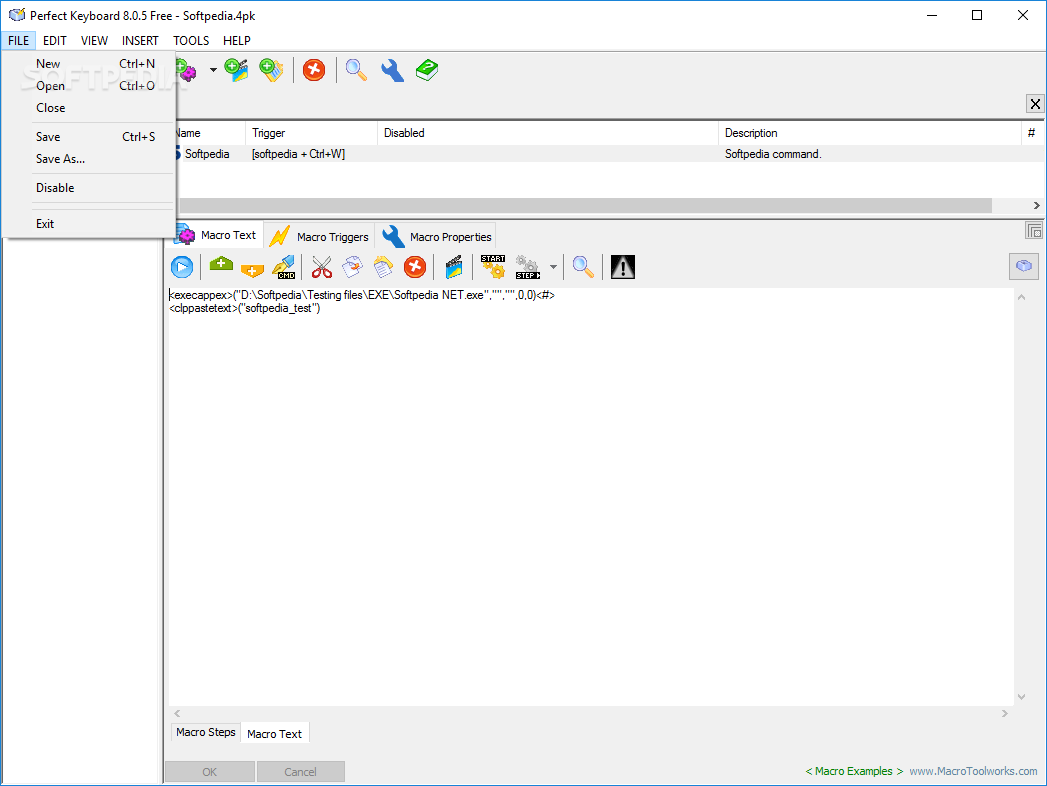Click the START gears run icon
Image resolution: width=1047 pixels, height=786 pixels.
coord(493,267)
